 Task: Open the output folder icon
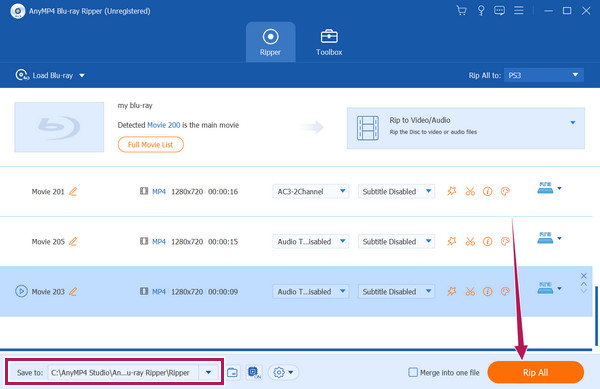(x=232, y=372)
